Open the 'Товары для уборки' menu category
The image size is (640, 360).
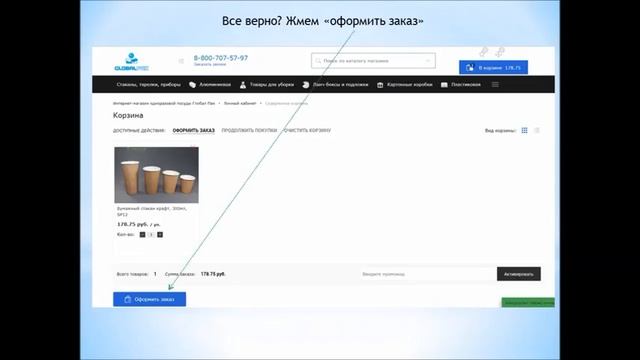point(267,84)
